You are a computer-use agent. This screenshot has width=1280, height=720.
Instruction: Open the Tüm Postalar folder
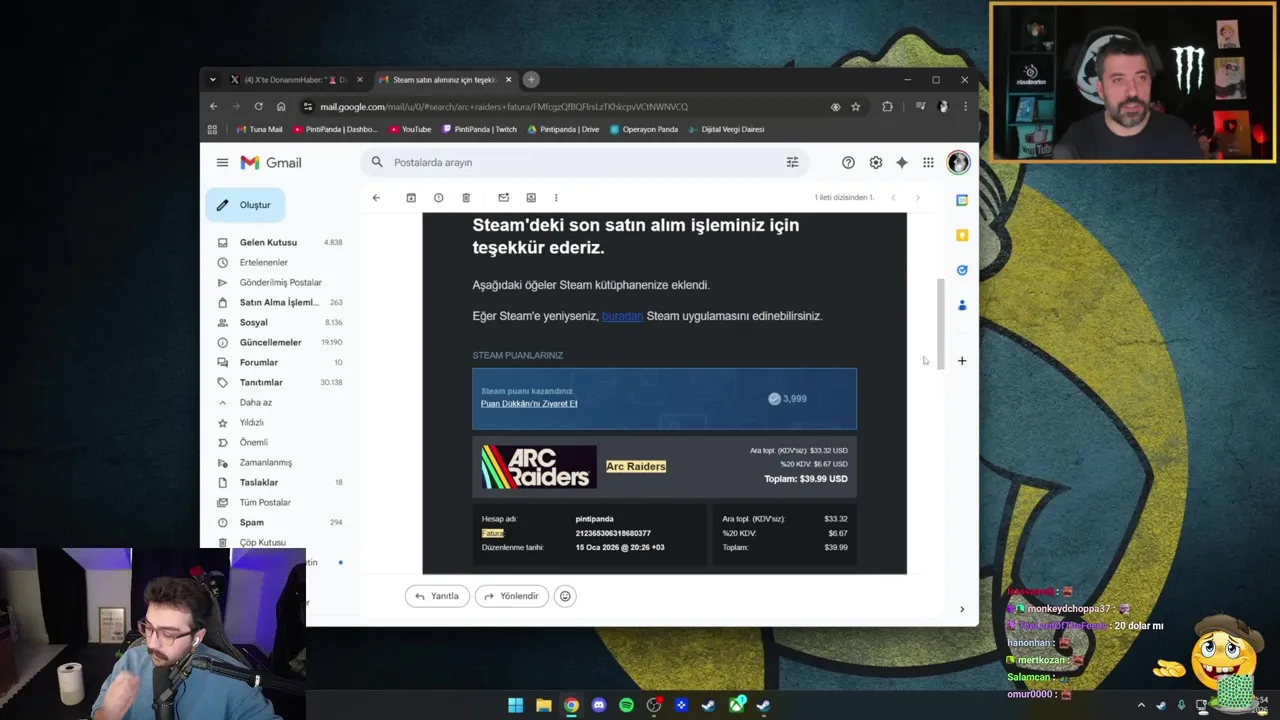[x=265, y=502]
